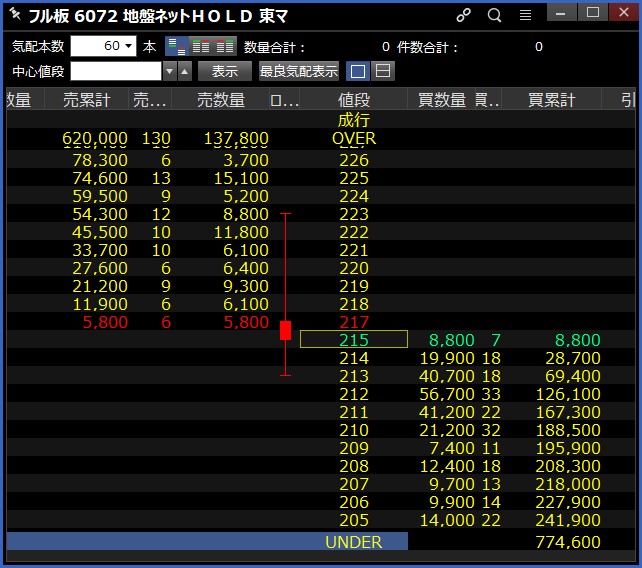Switch to single-pane view icon
Viewport: 642px width, 568px height.
358,71
